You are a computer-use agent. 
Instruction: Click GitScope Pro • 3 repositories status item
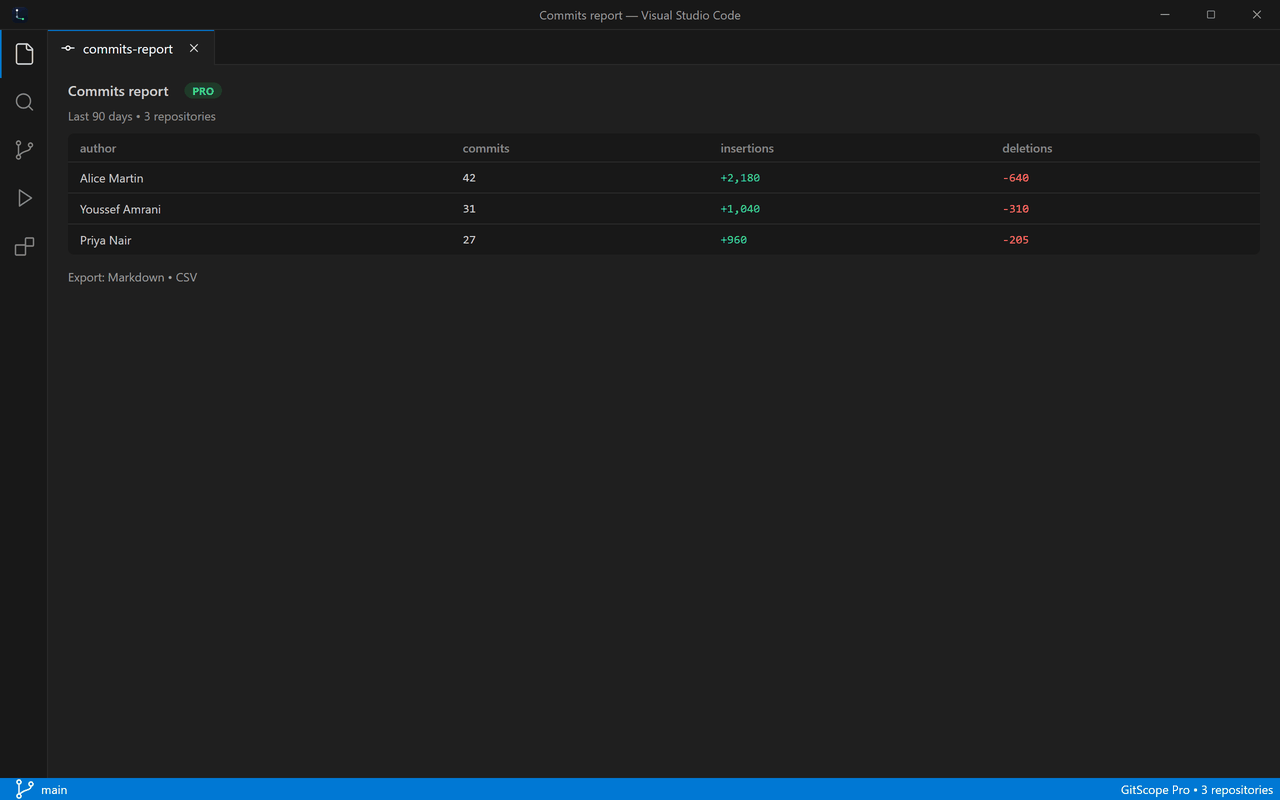[x=1197, y=790]
